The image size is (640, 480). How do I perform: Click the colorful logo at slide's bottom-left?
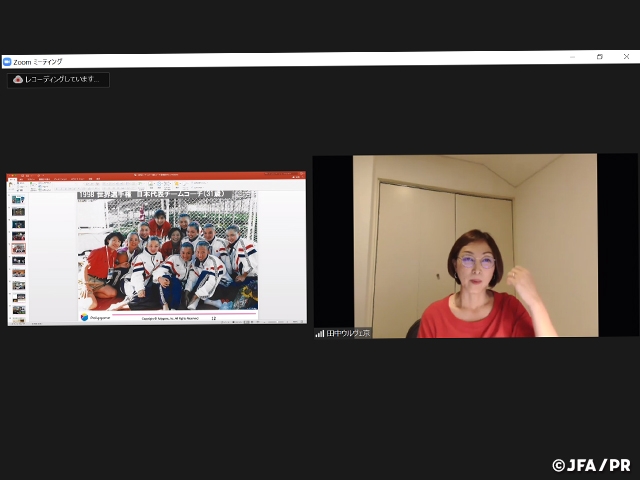pyautogui.click(x=84, y=317)
